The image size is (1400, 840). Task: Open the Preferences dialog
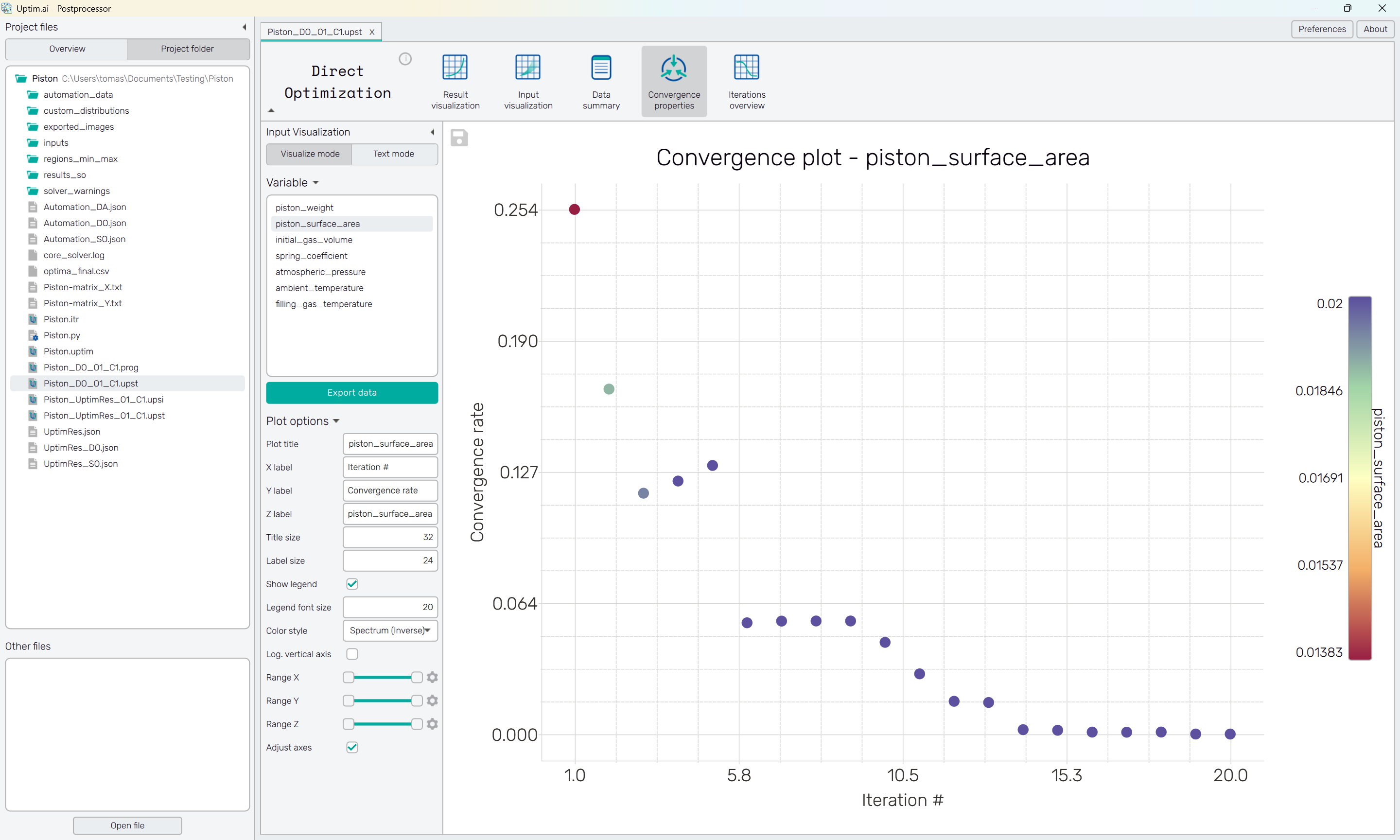(1321, 29)
